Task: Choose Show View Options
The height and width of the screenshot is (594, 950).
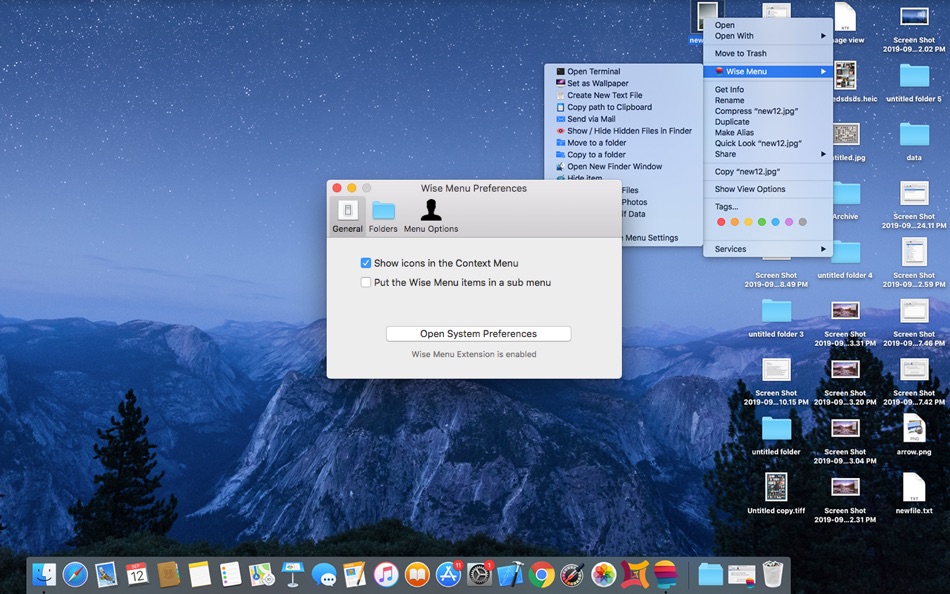Action: (x=768, y=189)
